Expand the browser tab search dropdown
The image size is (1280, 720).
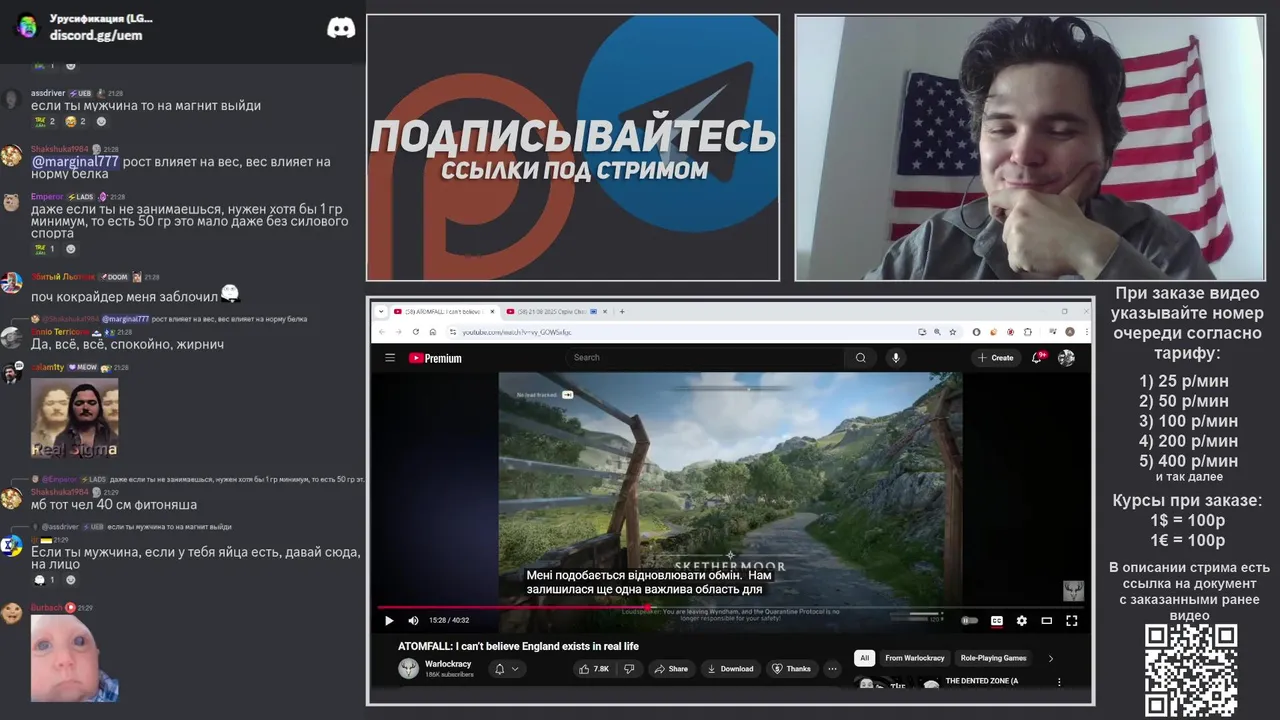pos(380,311)
